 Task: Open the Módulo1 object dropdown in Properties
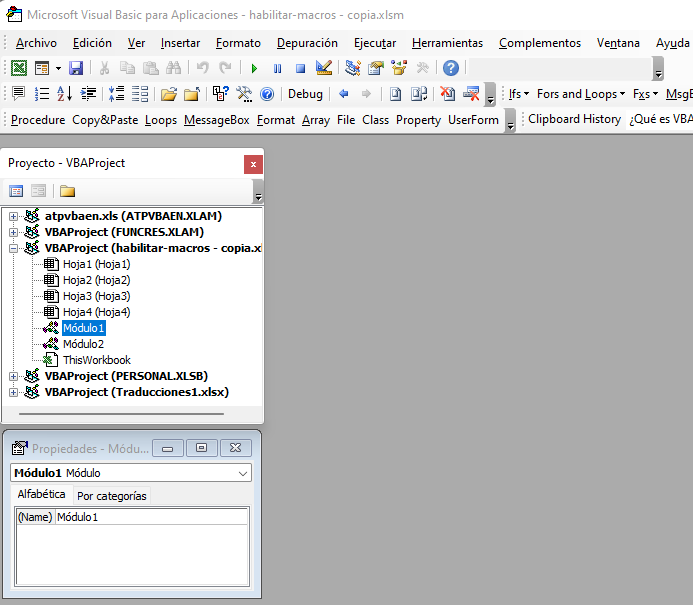point(243,473)
